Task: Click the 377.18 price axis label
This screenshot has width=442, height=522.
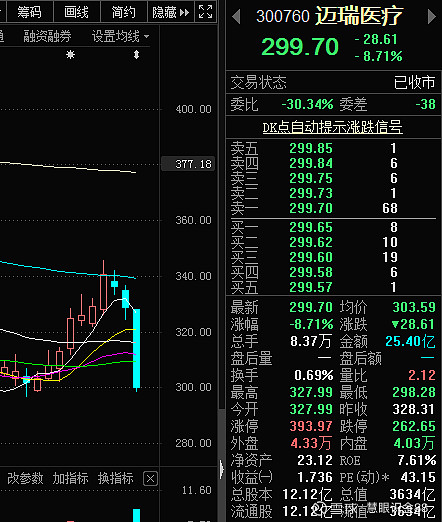Action: pyautogui.click(x=188, y=164)
